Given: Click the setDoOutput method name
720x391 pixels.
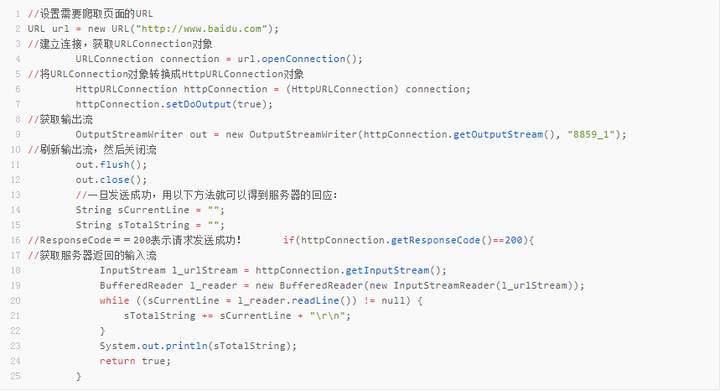Looking at the screenshot, I should (x=198, y=105).
